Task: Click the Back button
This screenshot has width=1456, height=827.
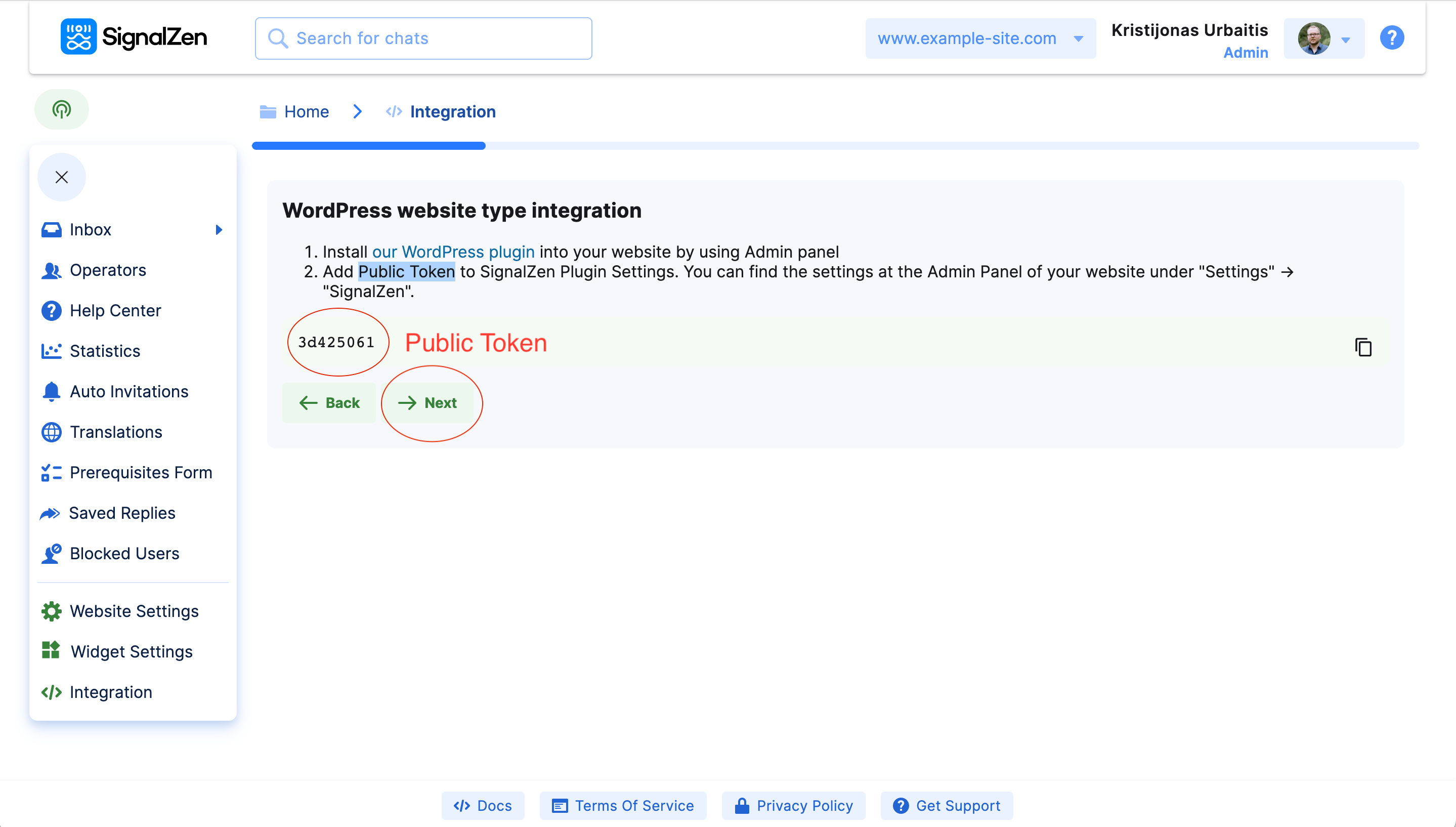Action: [329, 403]
